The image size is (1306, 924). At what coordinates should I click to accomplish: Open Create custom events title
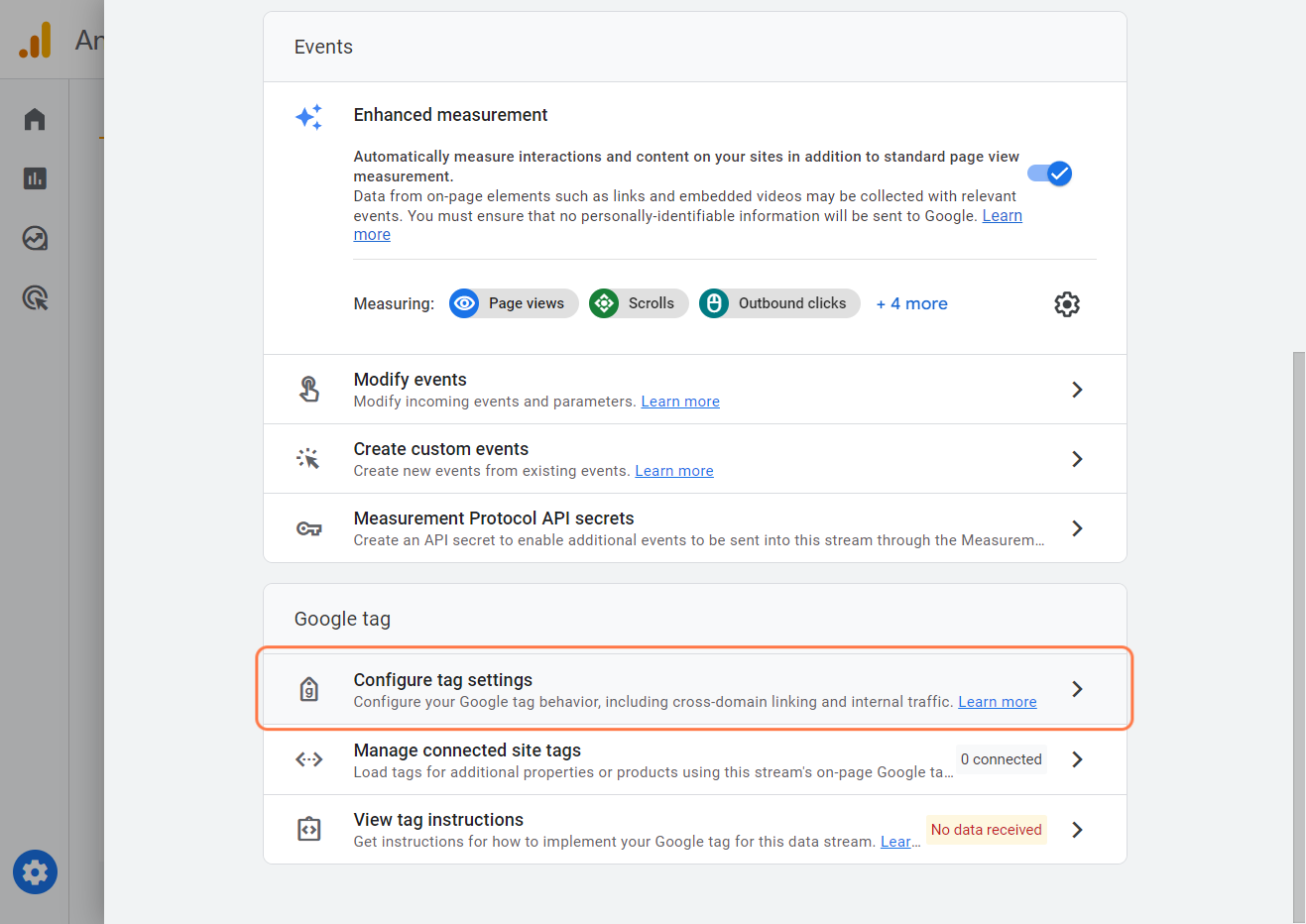[x=441, y=449]
